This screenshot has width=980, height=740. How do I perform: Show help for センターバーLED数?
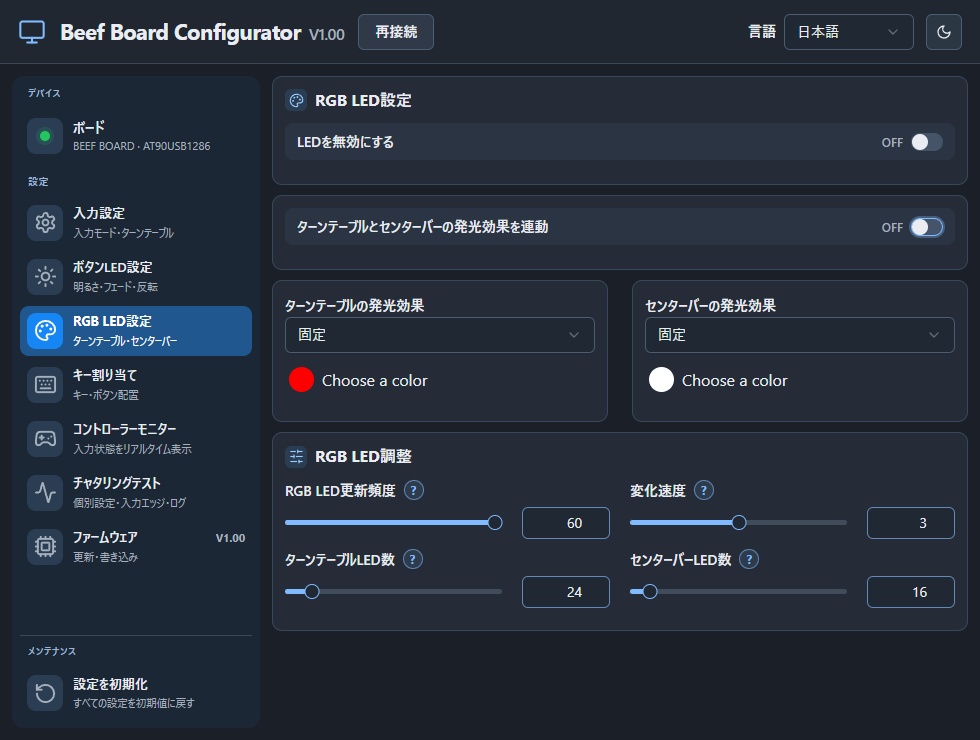tap(749, 559)
